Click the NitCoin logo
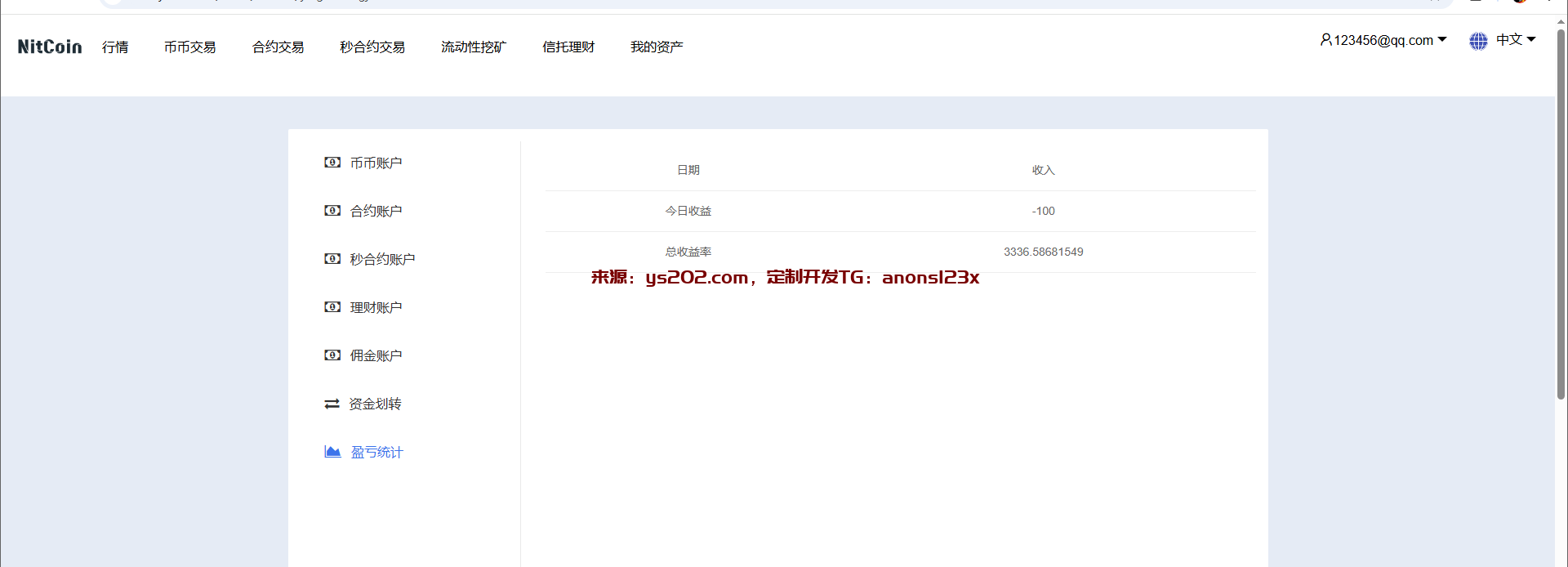This screenshot has width=1568, height=567. [x=50, y=47]
